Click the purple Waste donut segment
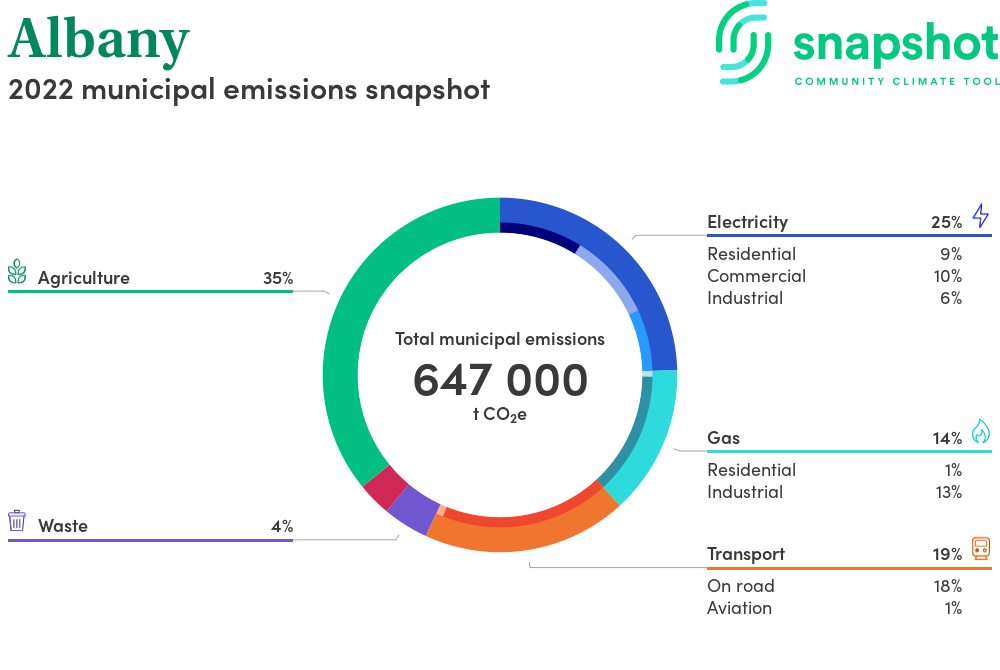The width and height of the screenshot is (1000, 670). (413, 510)
